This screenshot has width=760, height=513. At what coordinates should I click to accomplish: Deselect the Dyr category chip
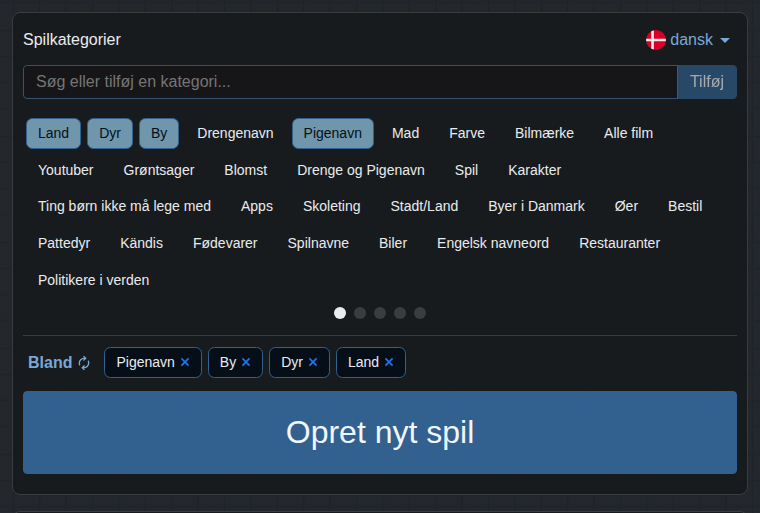[x=110, y=133]
